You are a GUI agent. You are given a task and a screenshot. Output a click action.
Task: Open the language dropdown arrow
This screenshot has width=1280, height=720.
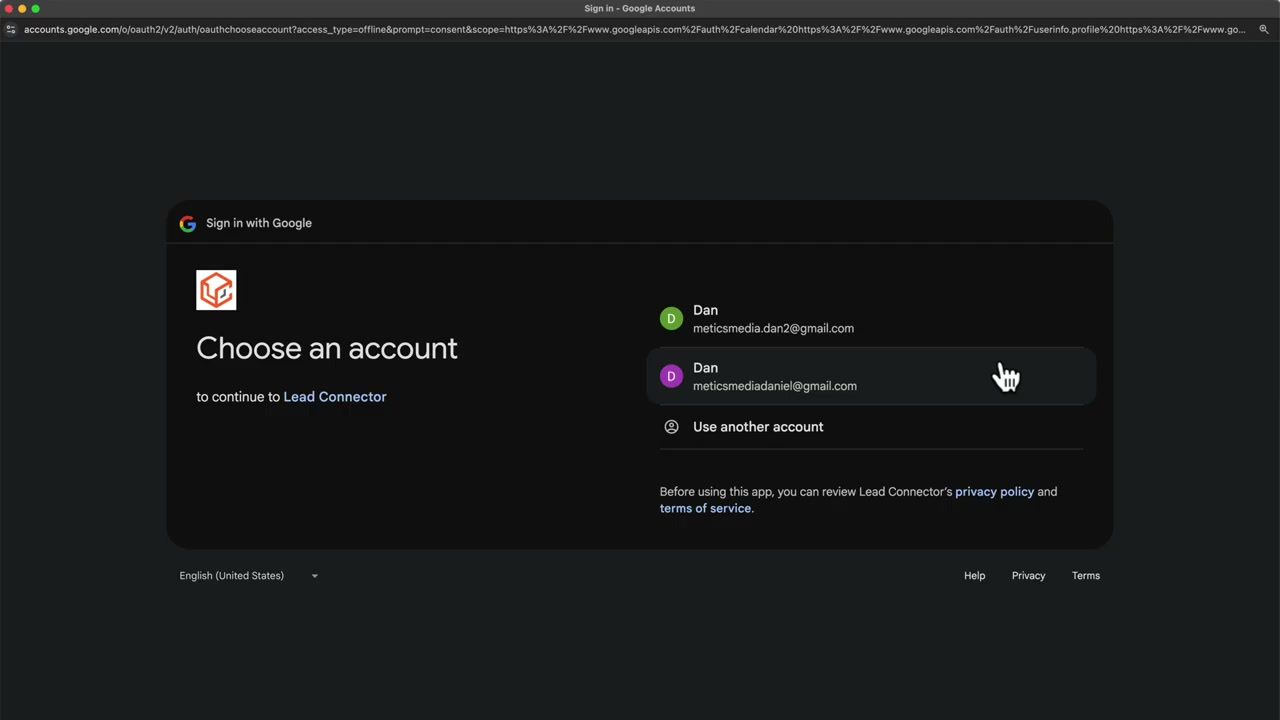314,576
